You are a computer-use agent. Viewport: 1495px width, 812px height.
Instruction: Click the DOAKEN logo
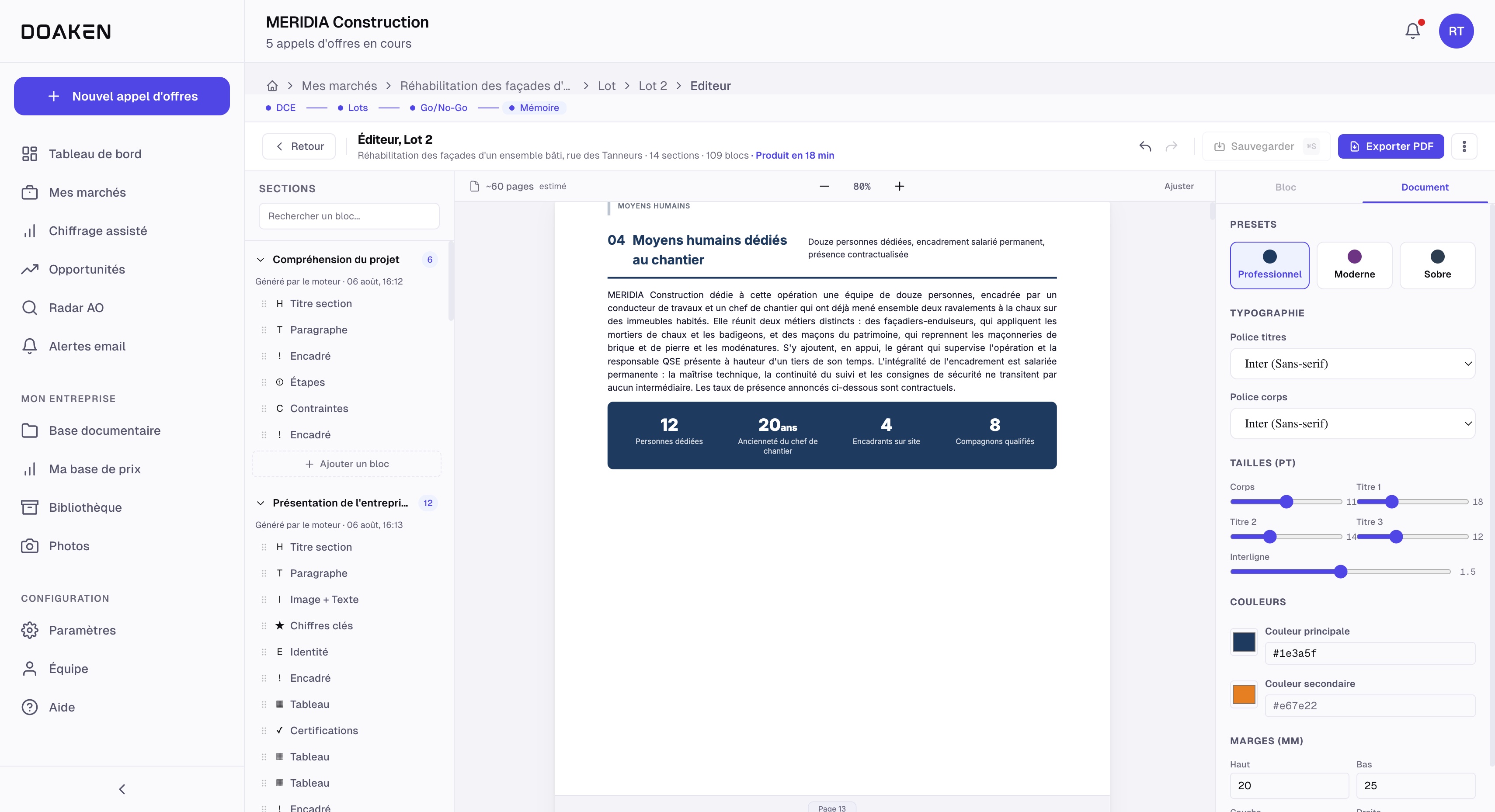[x=66, y=31]
